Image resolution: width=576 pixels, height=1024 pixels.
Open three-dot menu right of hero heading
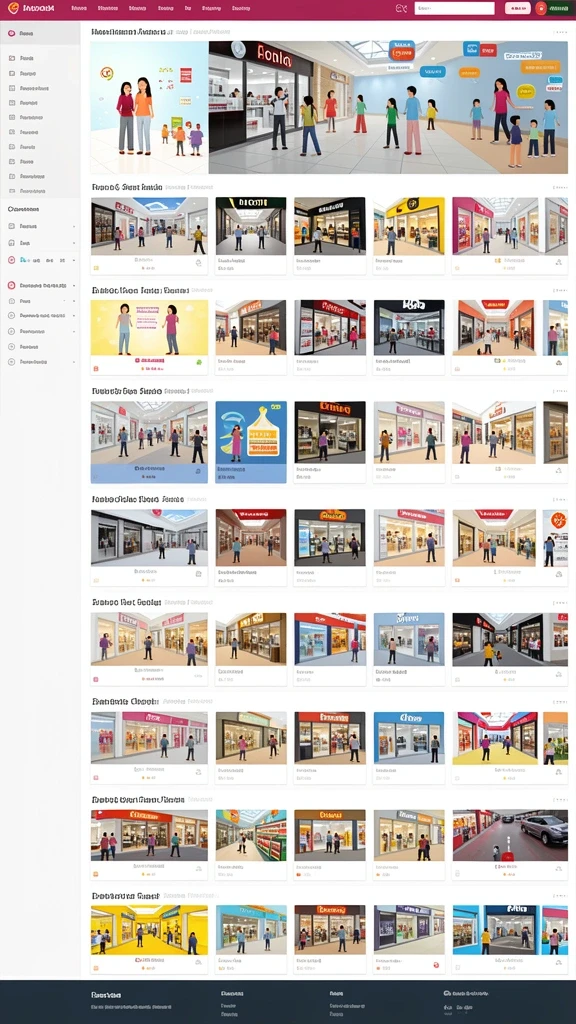click(x=560, y=31)
